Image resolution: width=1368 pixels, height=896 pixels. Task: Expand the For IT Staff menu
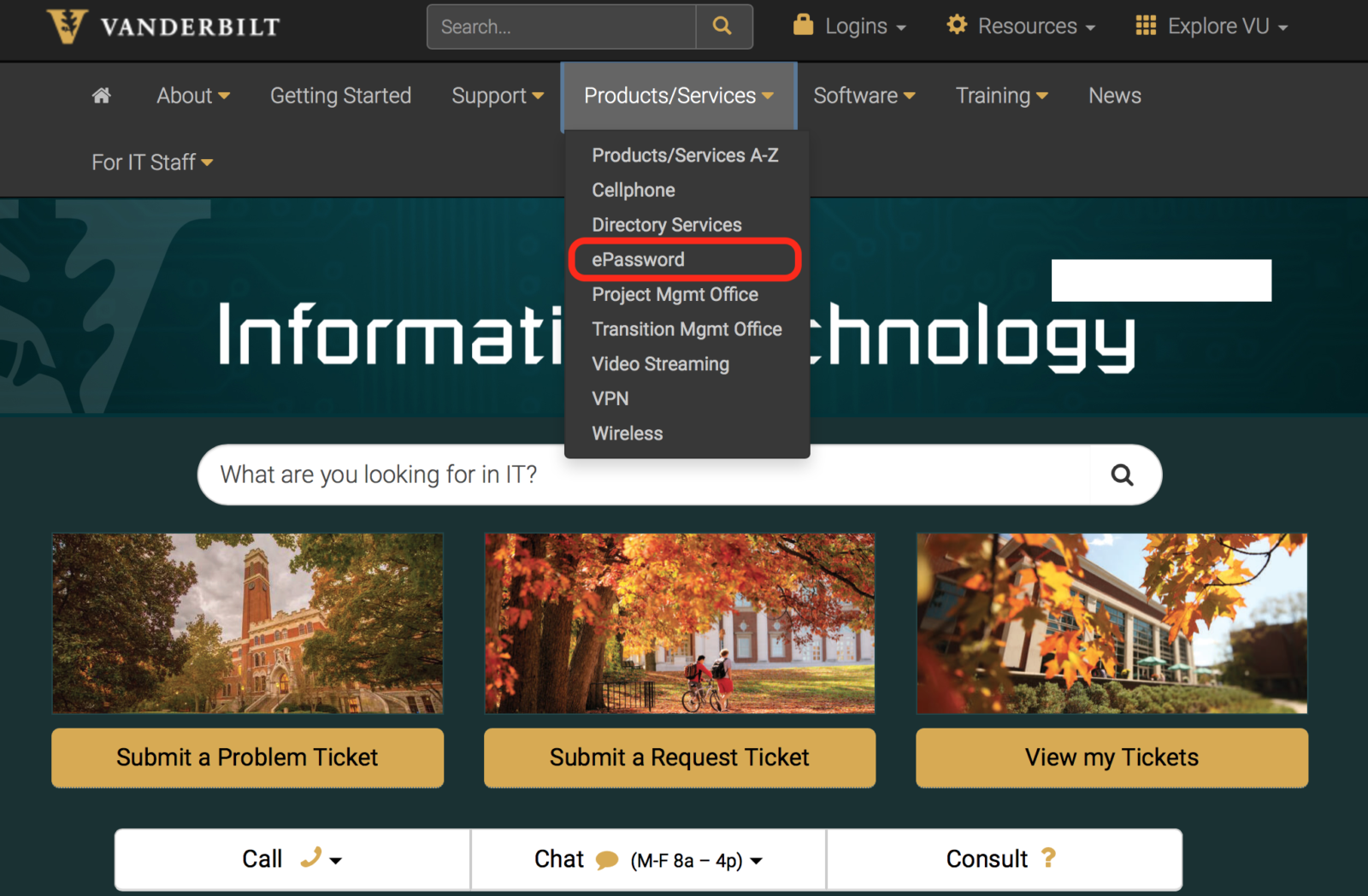click(x=151, y=162)
